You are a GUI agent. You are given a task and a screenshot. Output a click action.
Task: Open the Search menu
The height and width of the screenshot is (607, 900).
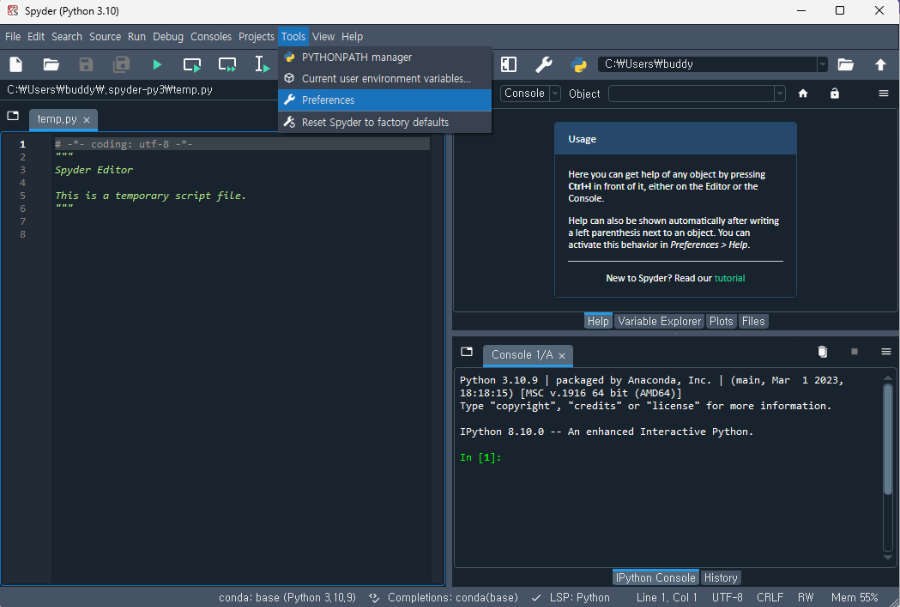point(67,37)
